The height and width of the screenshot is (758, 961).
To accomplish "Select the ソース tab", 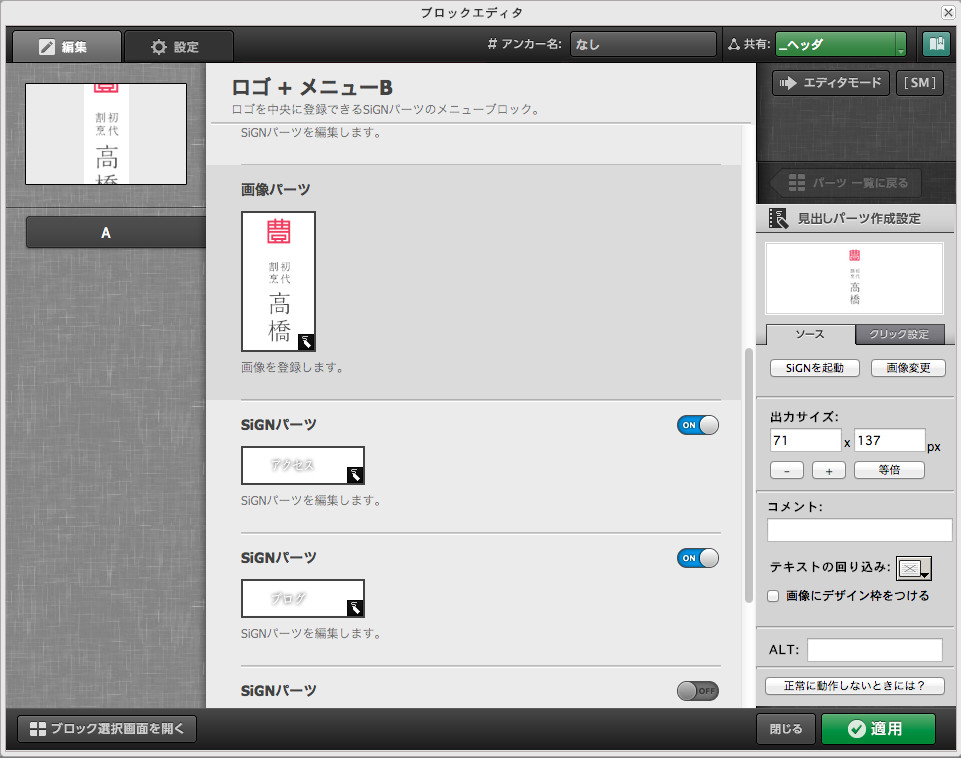I will (x=810, y=334).
